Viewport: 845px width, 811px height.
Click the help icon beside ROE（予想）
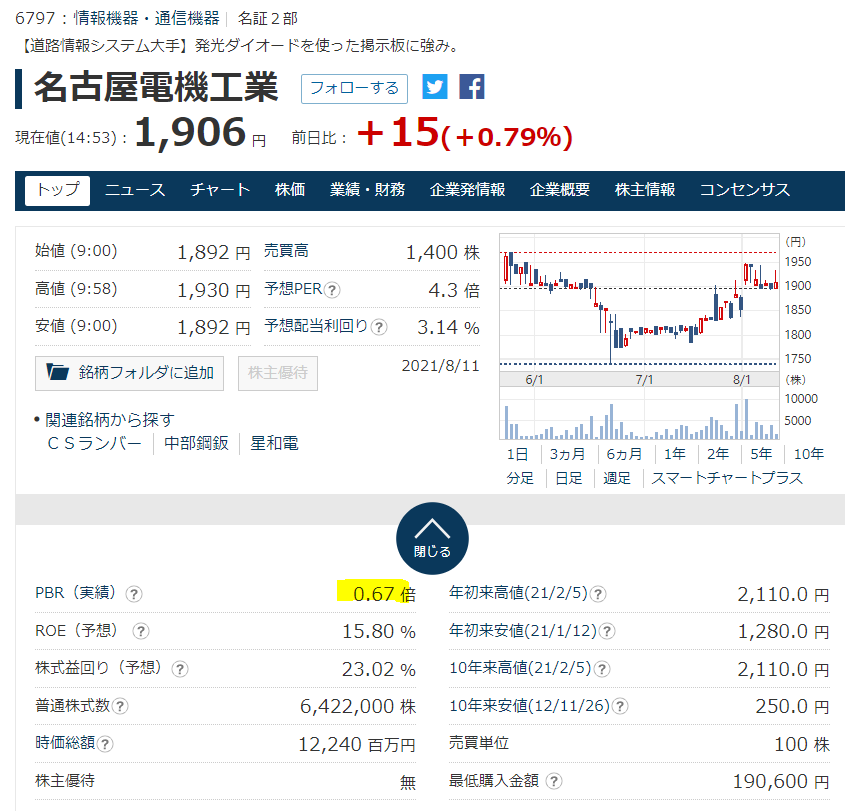pos(141,631)
